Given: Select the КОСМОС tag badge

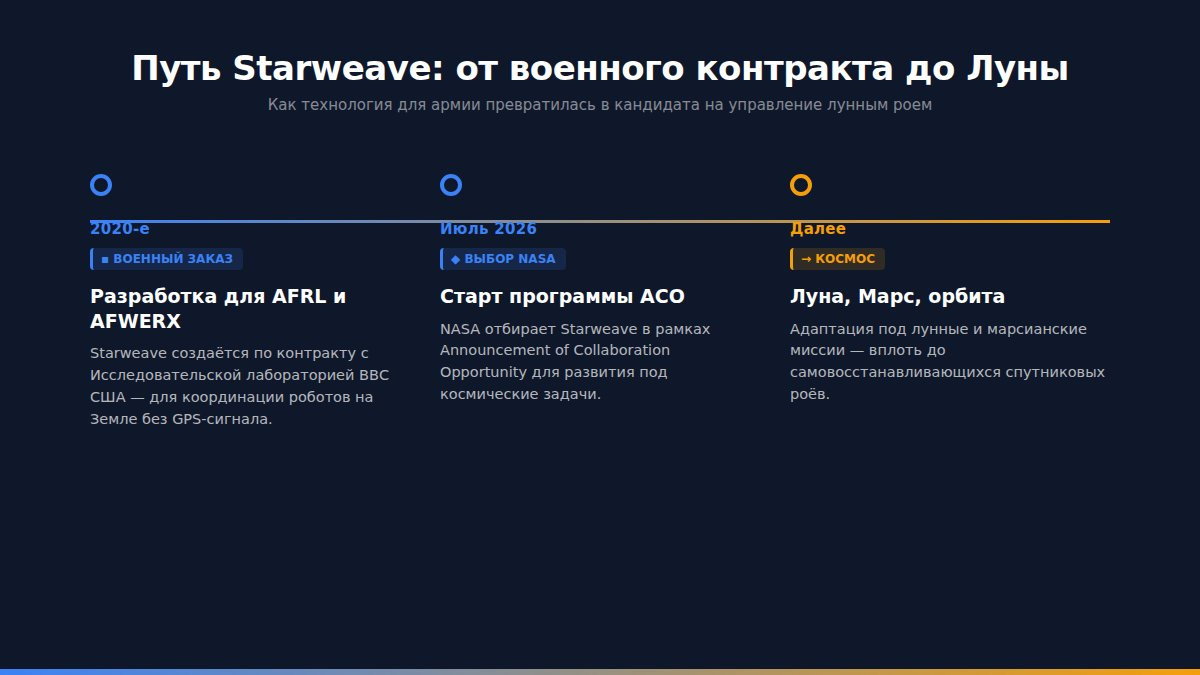Looking at the screenshot, I should click(x=837, y=259).
